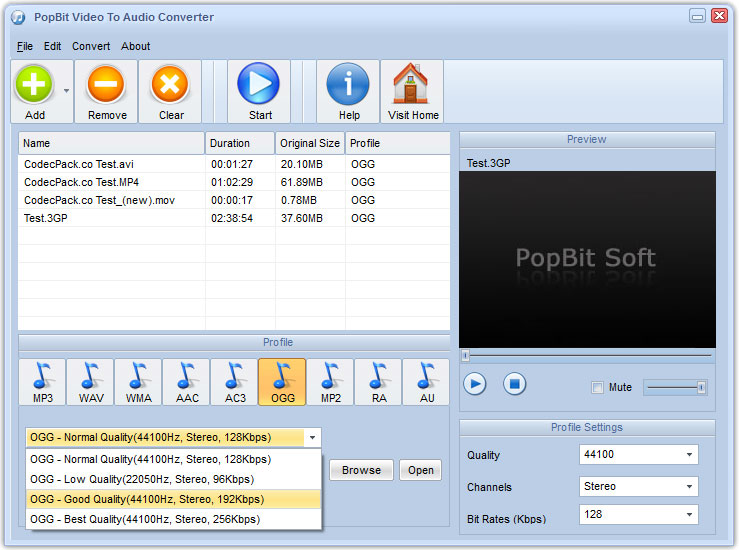This screenshot has width=739, height=550.
Task: Click size cell 0.78MB
Action: pyautogui.click(x=299, y=200)
